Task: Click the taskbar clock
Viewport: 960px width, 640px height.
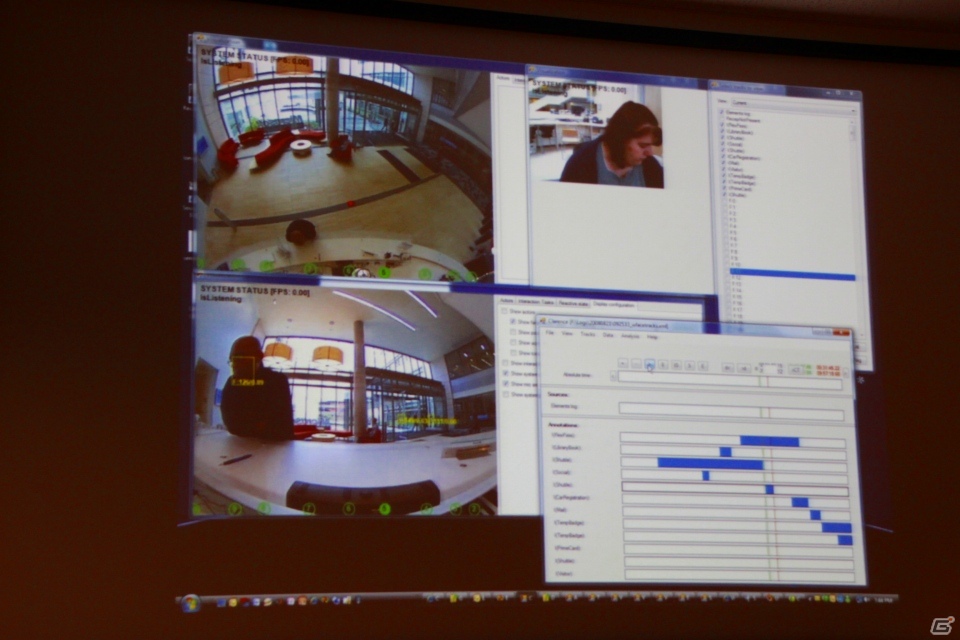Action: pyautogui.click(x=882, y=599)
